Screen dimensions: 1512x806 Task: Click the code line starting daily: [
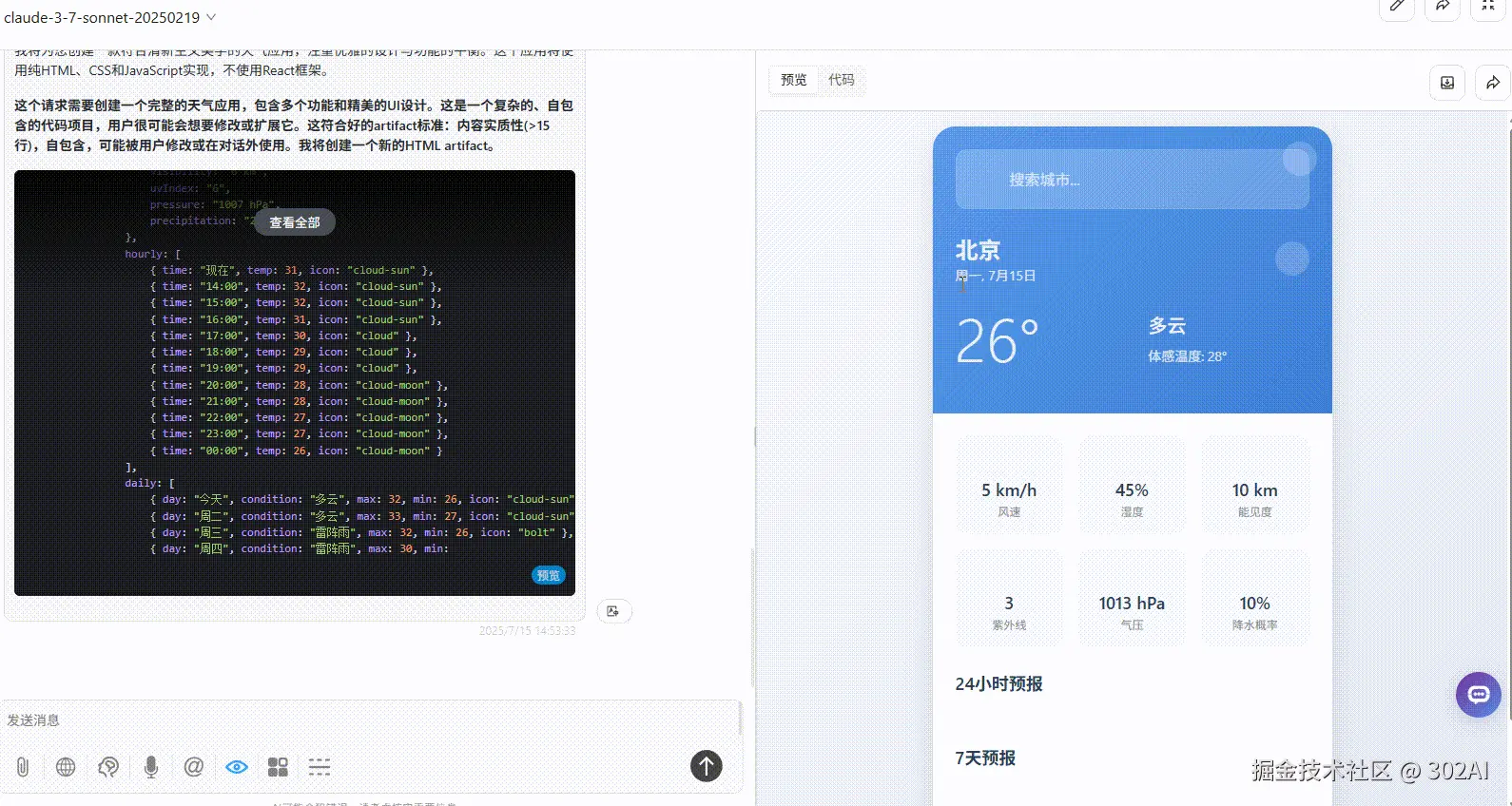(x=149, y=483)
